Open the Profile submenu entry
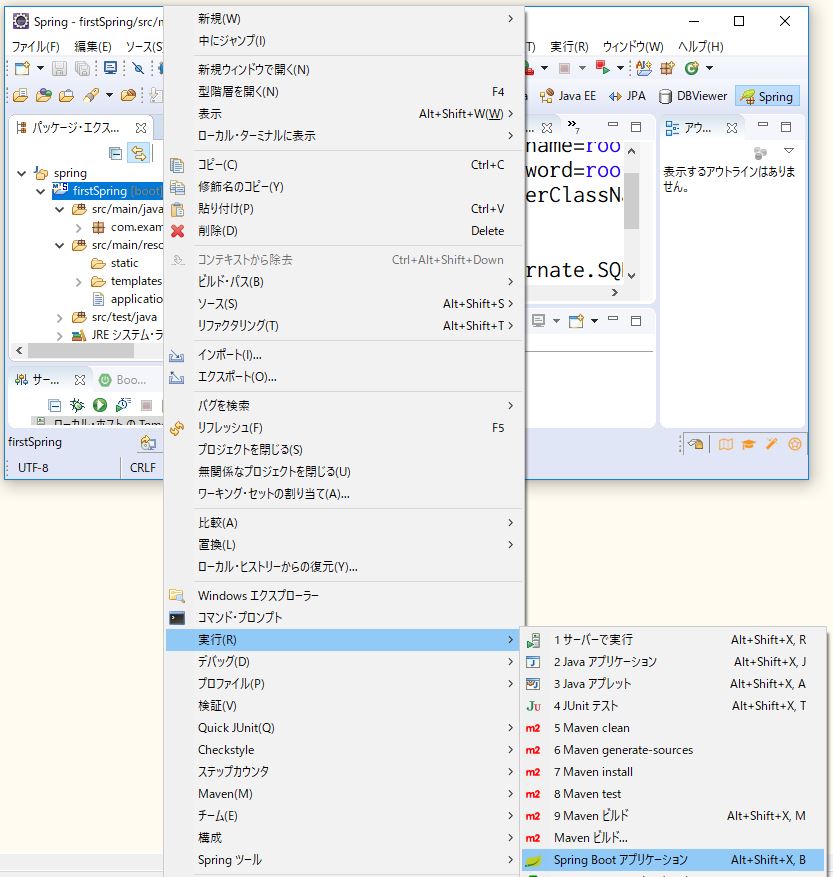Image resolution: width=833 pixels, height=877 pixels. point(344,683)
